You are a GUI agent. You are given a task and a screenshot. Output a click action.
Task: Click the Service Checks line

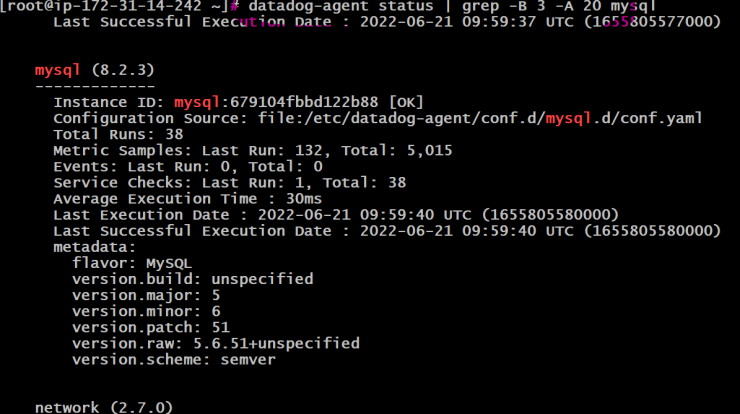229,183
